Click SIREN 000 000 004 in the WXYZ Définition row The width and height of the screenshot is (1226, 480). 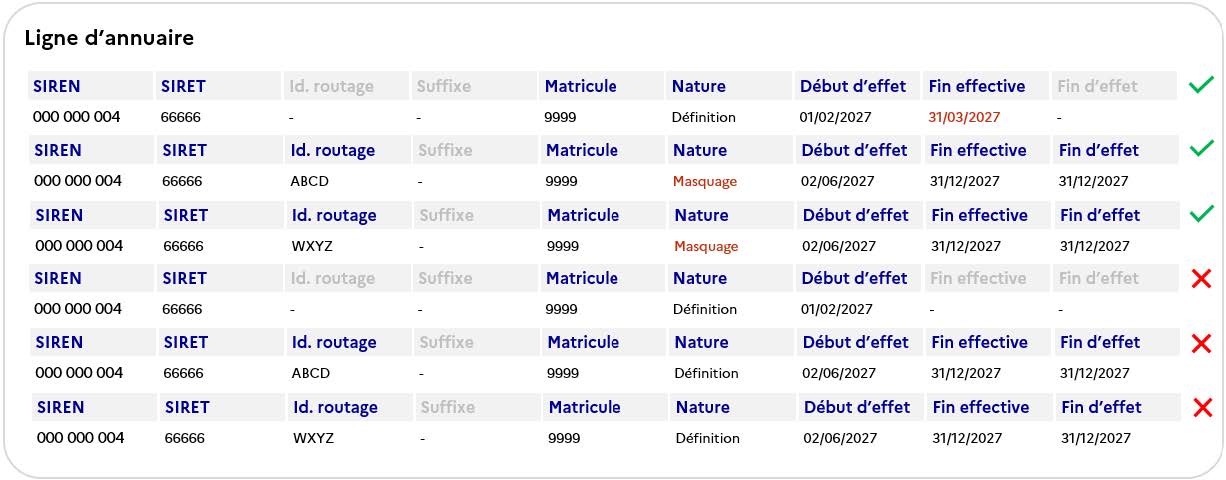click(81, 438)
